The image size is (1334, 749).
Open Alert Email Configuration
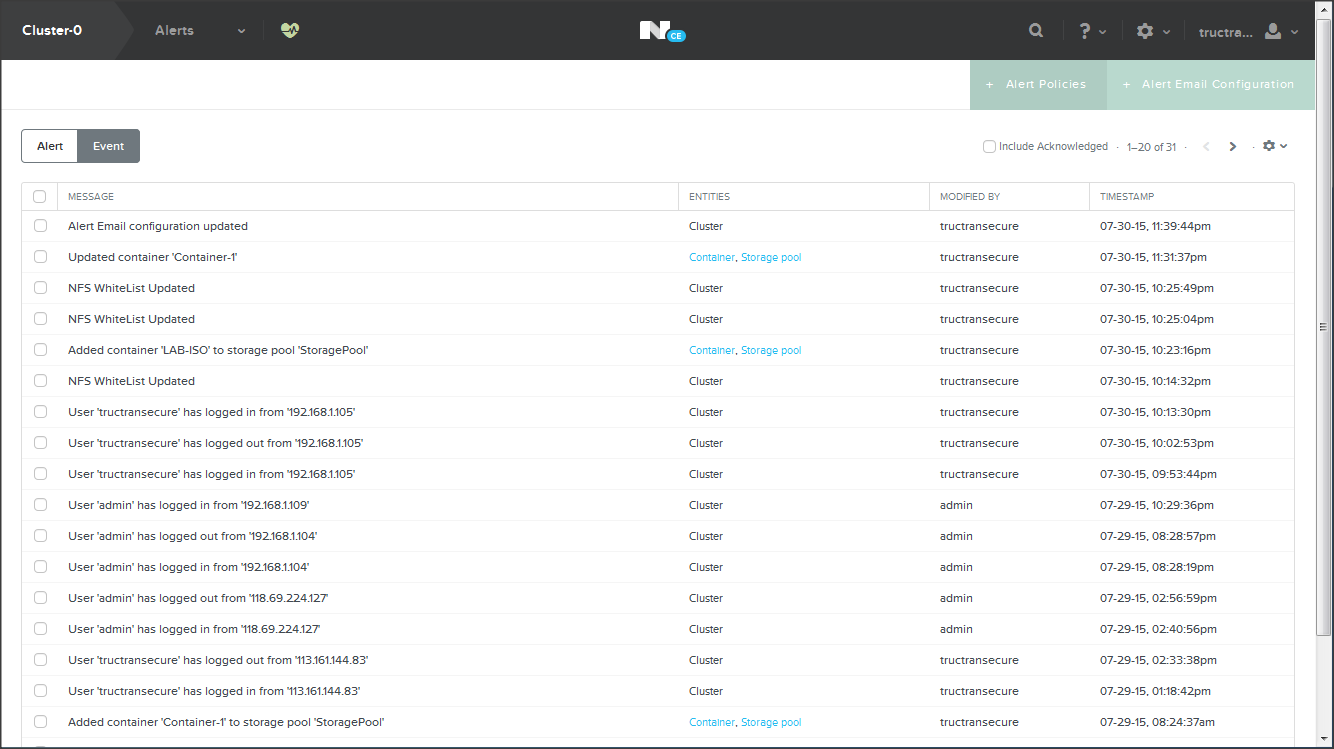tap(1210, 85)
